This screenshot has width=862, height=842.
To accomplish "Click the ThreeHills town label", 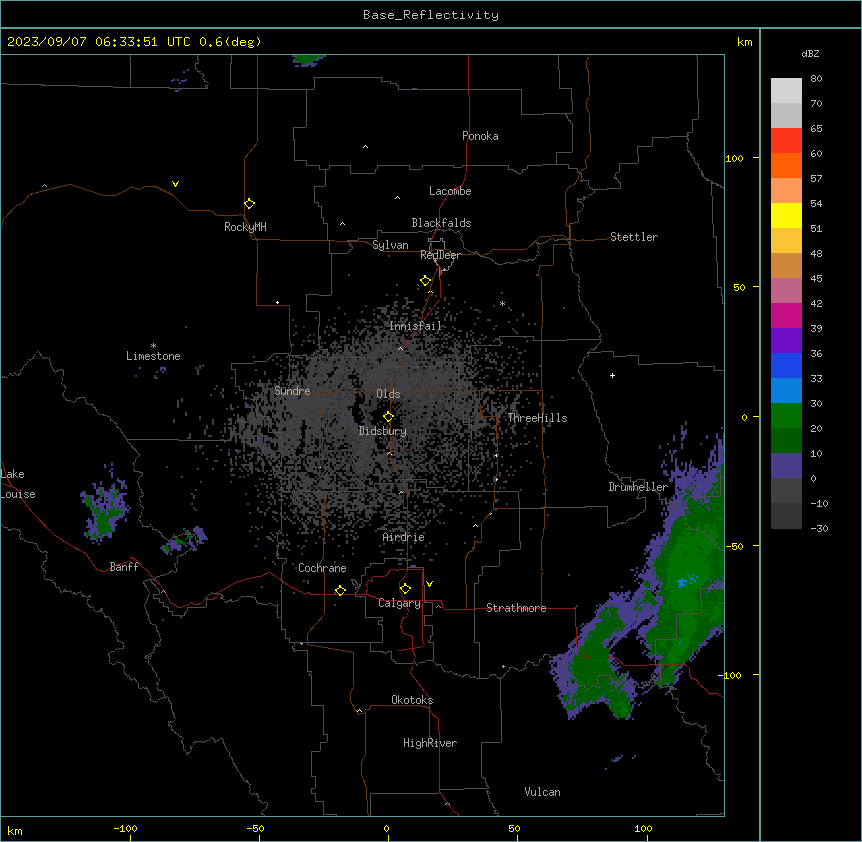I will tap(537, 418).
